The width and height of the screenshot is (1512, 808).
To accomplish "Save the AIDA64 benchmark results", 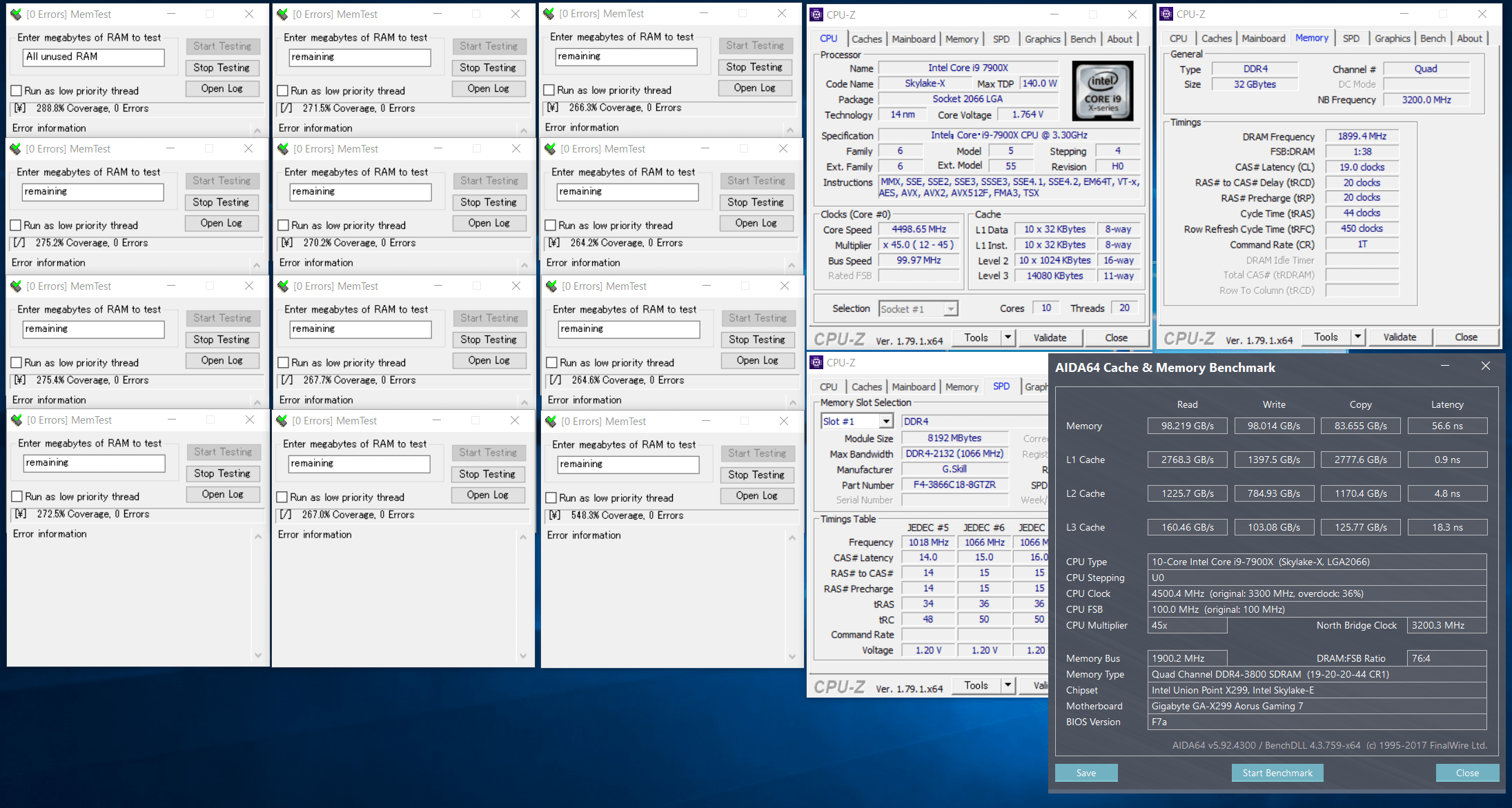I will pyautogui.click(x=1086, y=773).
